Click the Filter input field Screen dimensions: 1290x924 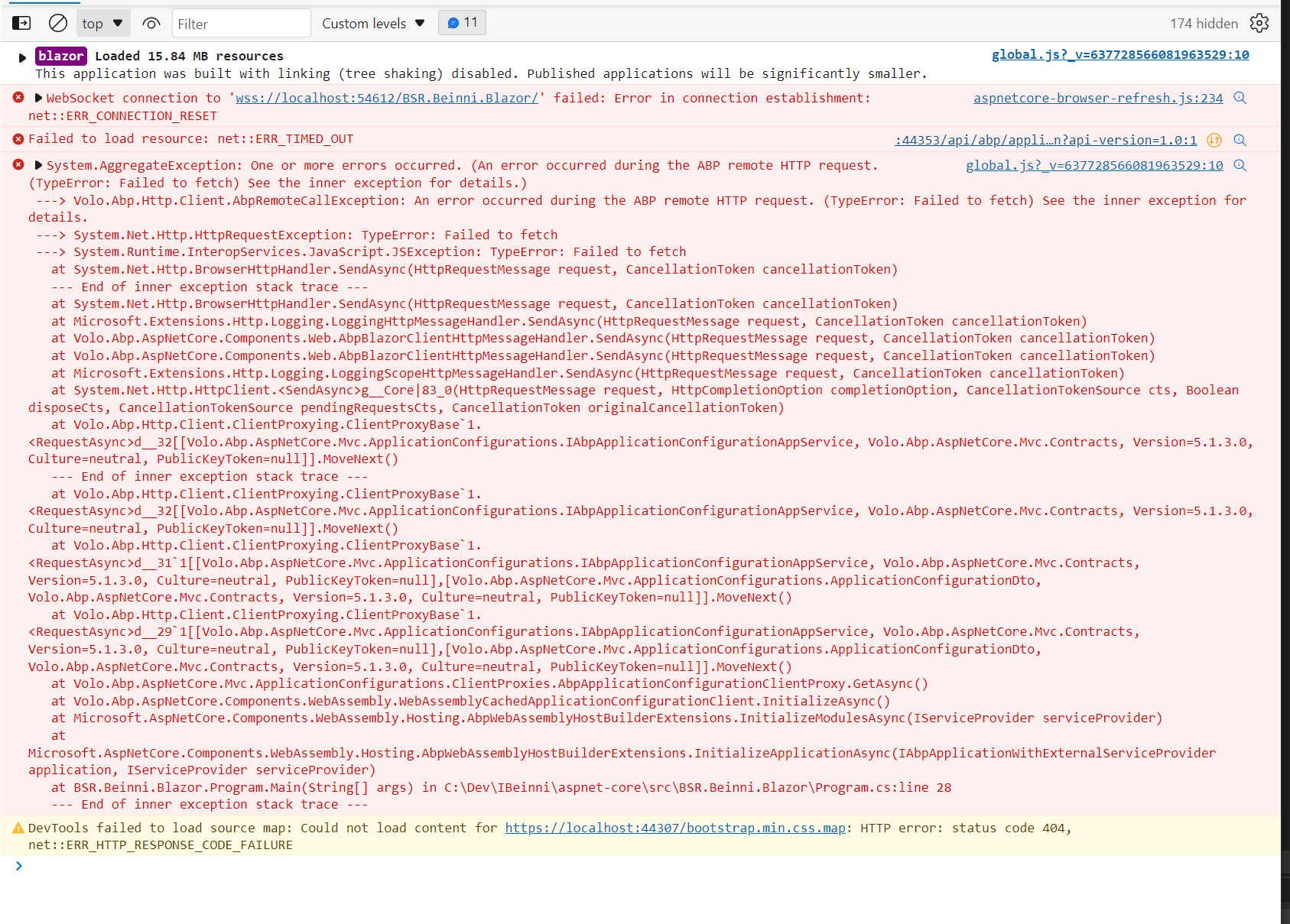(241, 23)
